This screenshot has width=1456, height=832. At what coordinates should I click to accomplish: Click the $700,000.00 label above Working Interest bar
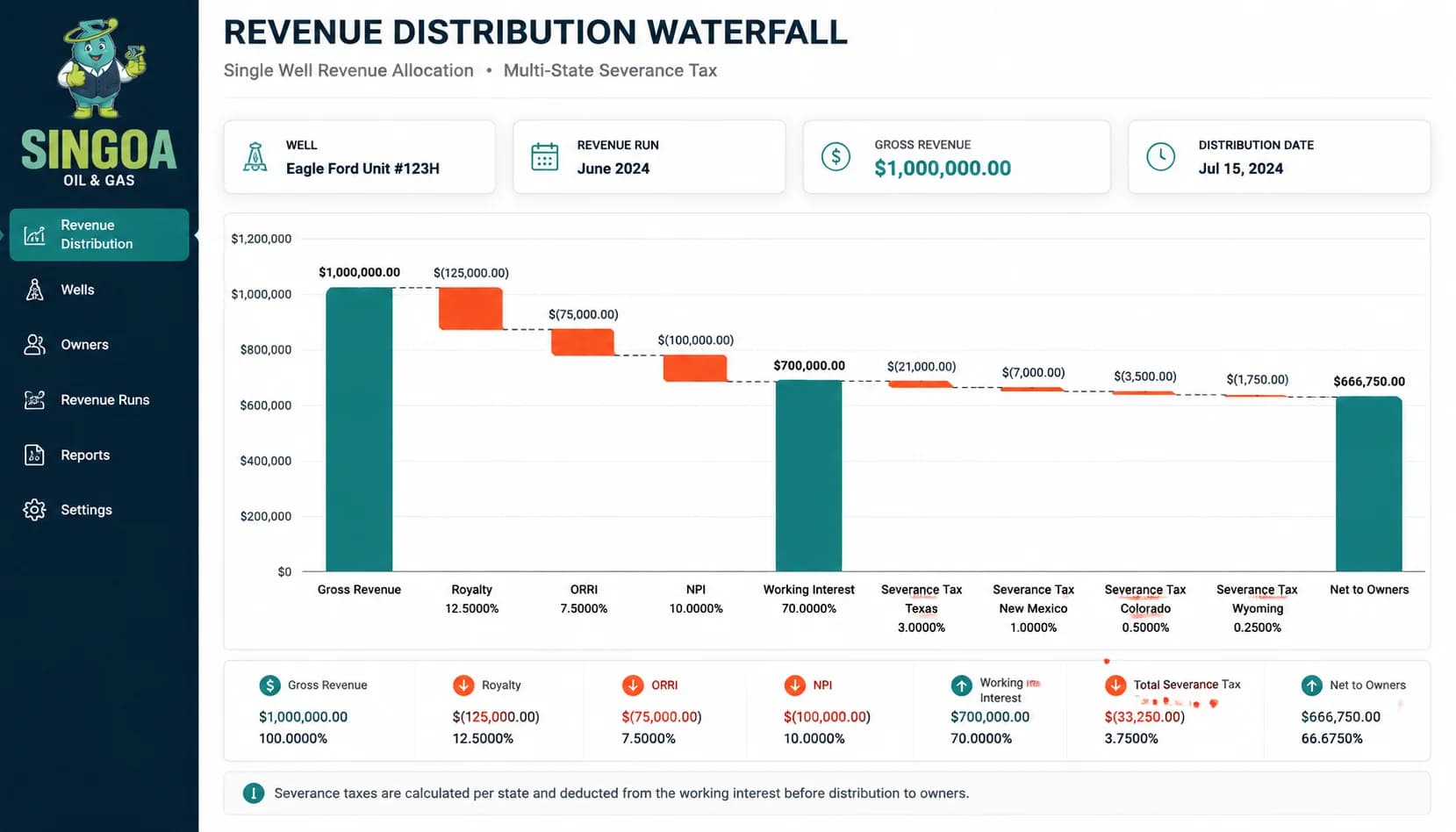809,366
